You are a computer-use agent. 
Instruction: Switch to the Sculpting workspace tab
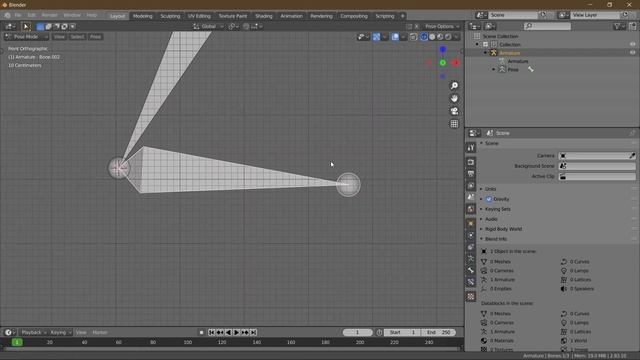pos(170,16)
